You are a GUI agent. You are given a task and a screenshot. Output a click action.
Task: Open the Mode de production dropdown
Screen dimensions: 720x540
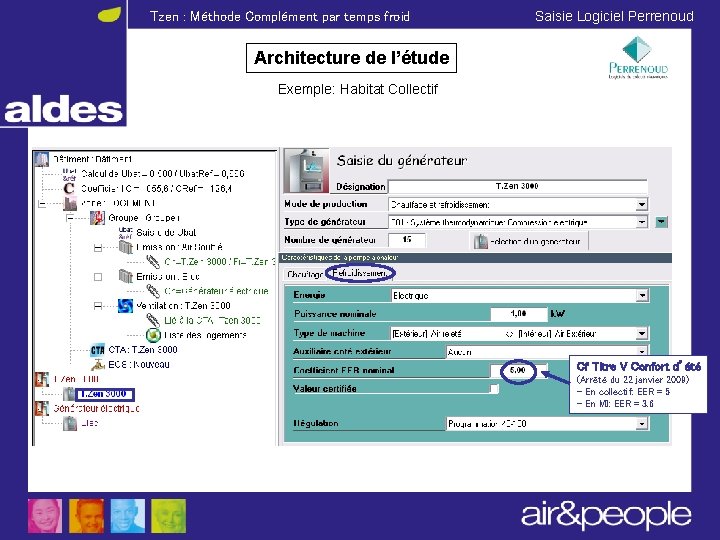coord(641,205)
